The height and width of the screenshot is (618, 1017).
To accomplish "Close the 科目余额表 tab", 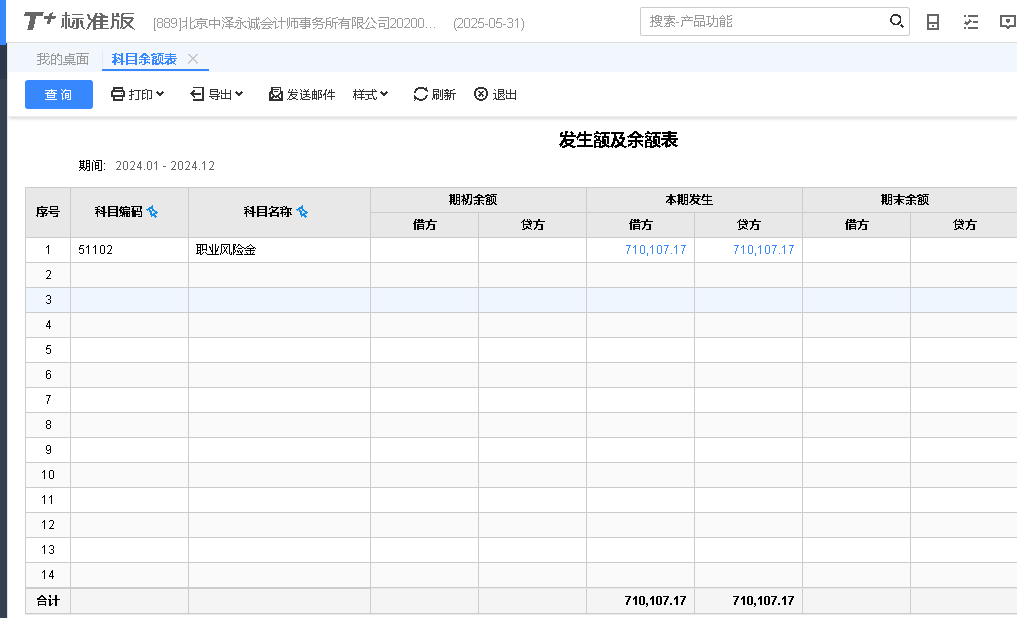I will (193, 59).
